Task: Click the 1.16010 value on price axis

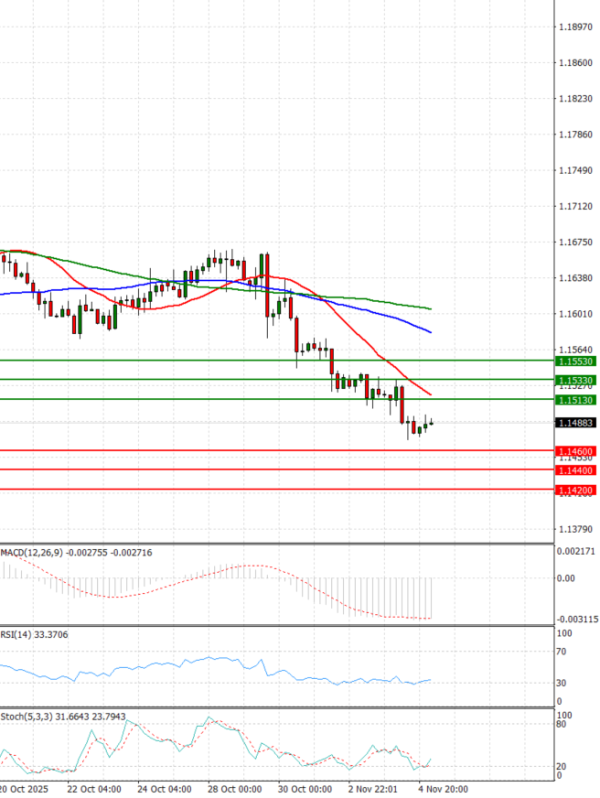Action: coord(577,314)
